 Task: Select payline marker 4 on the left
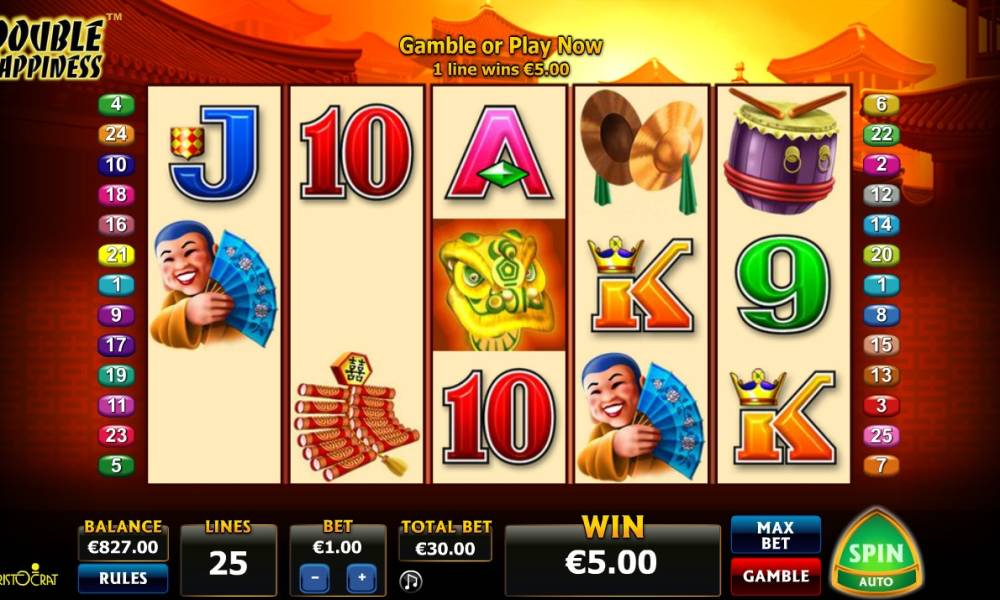(116, 104)
